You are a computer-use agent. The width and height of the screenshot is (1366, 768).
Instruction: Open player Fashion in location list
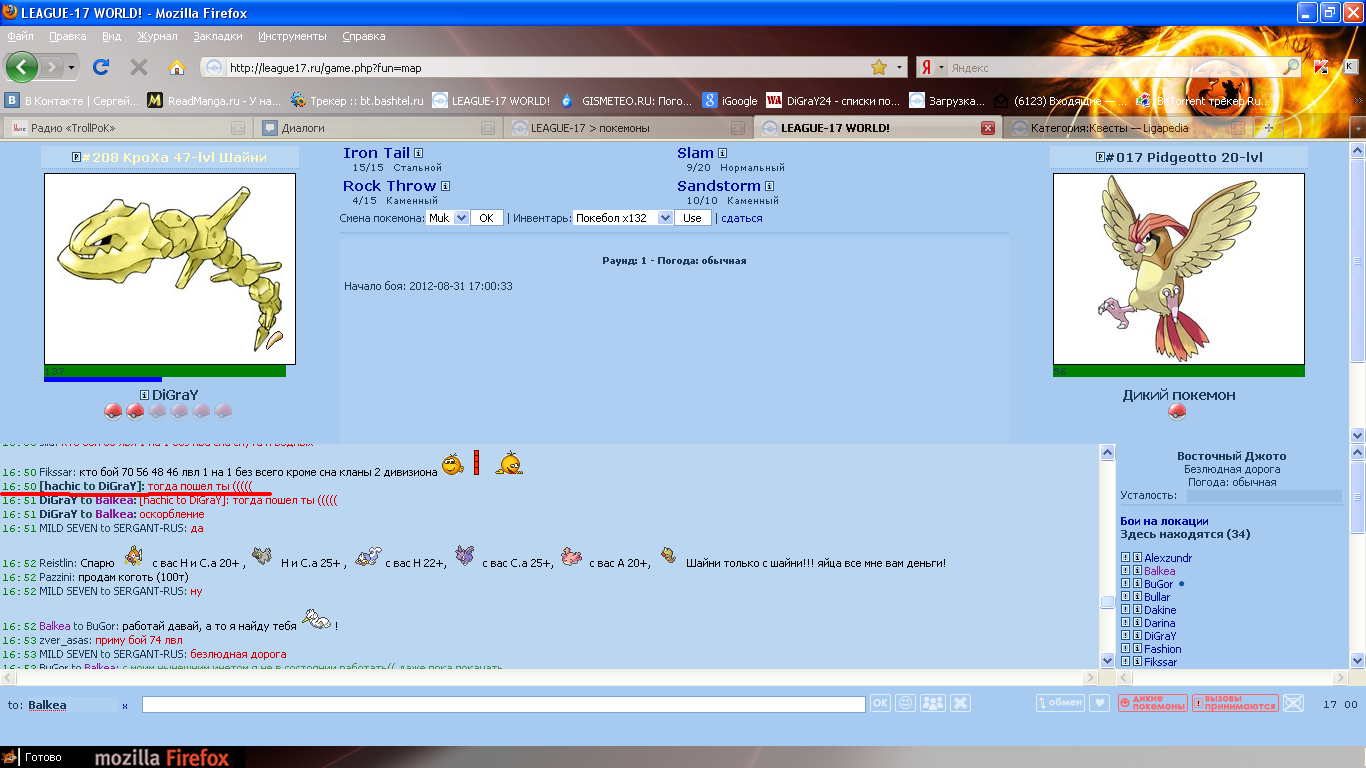coord(1163,649)
